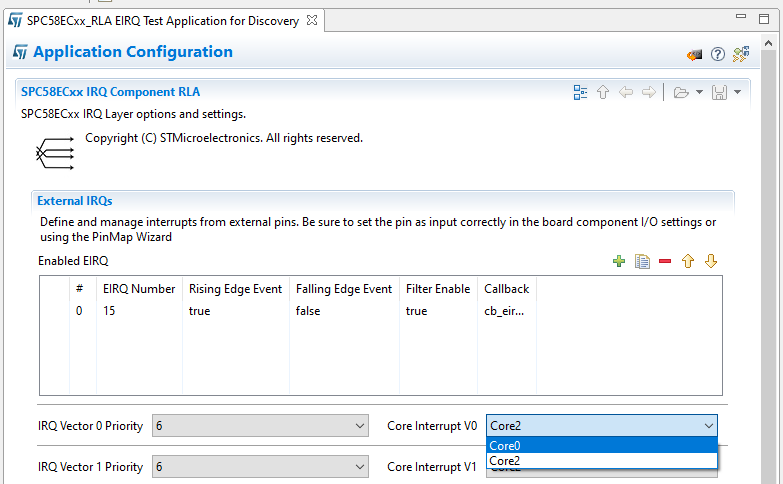Click the EIRQ Number column header

pos(139,289)
